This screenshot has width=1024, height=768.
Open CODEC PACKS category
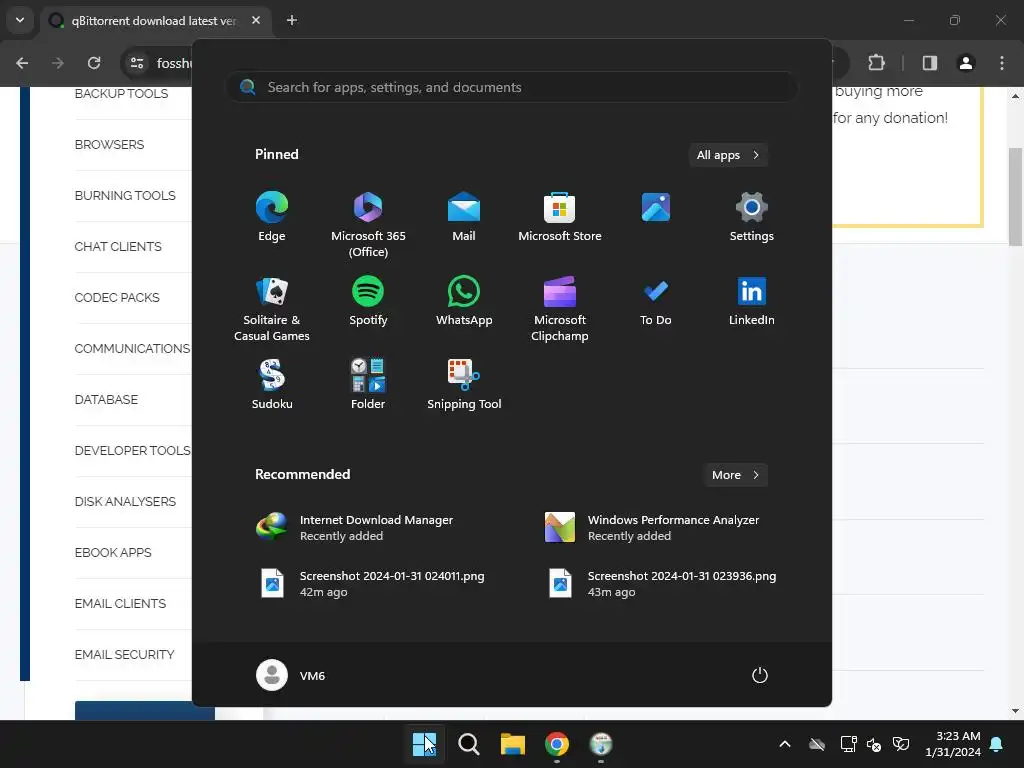tap(117, 297)
